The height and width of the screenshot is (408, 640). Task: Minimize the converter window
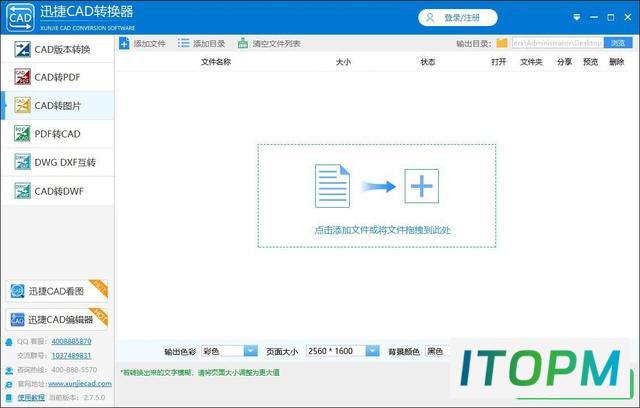coord(594,17)
